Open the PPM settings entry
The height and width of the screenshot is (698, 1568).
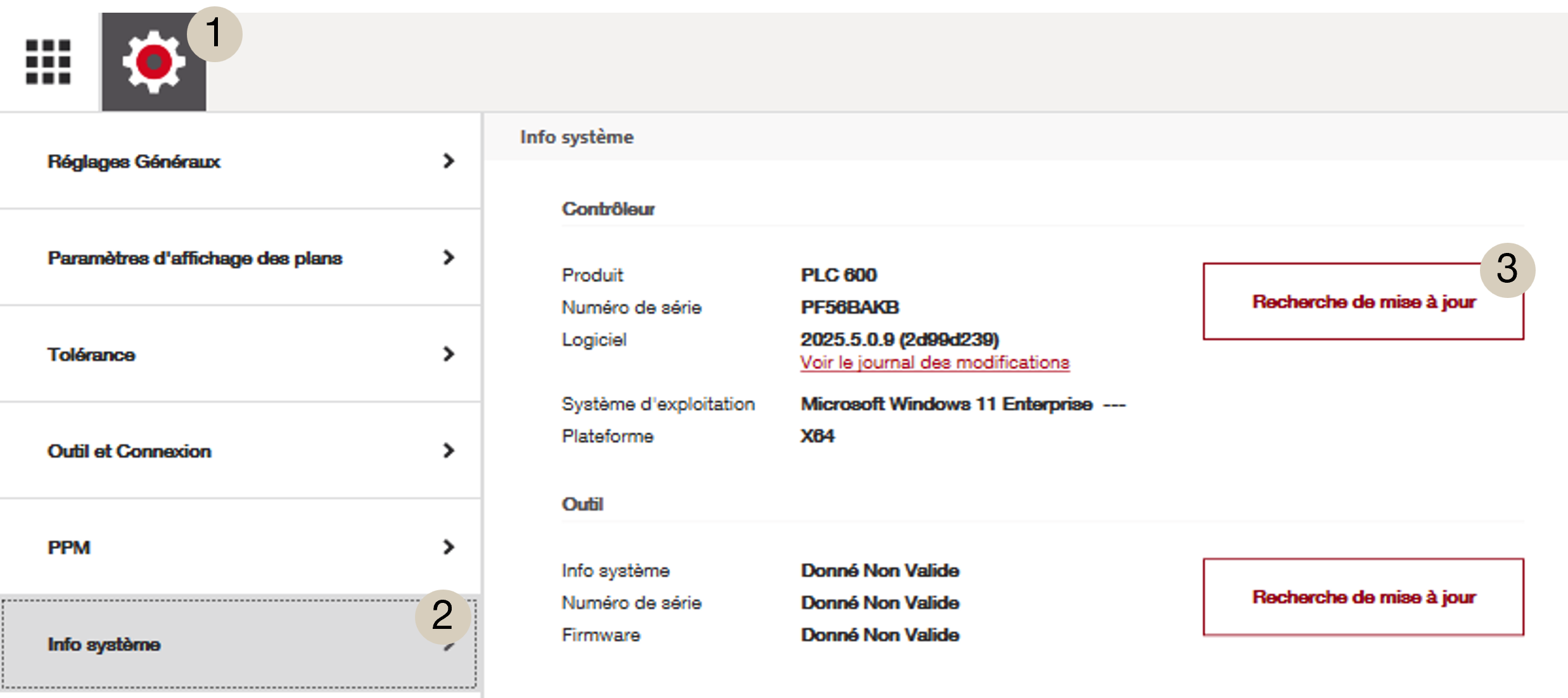69,548
